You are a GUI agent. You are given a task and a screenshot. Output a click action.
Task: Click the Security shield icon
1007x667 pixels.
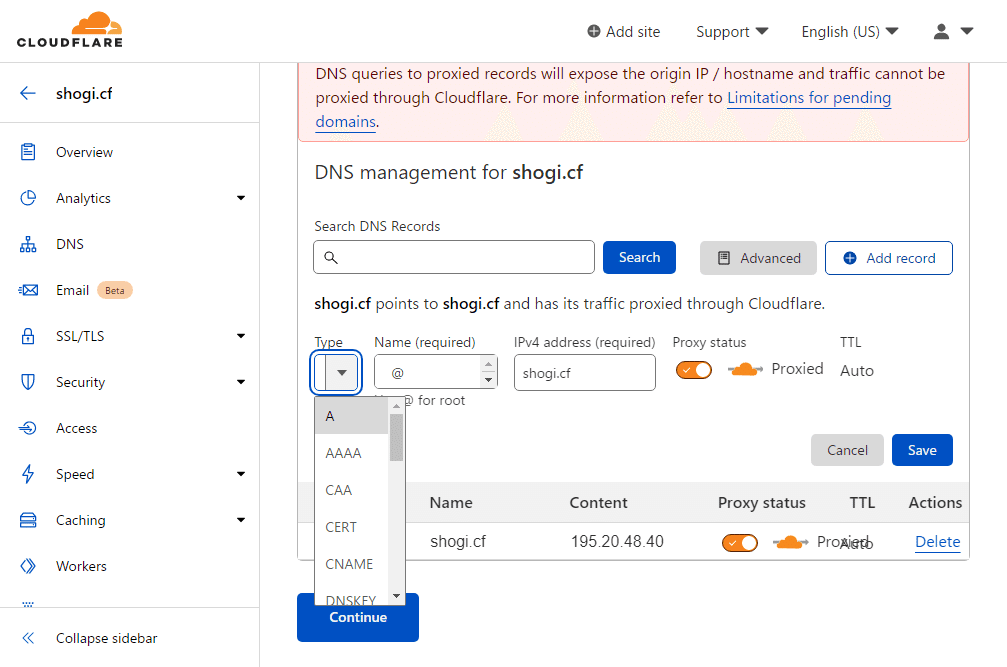coord(28,382)
